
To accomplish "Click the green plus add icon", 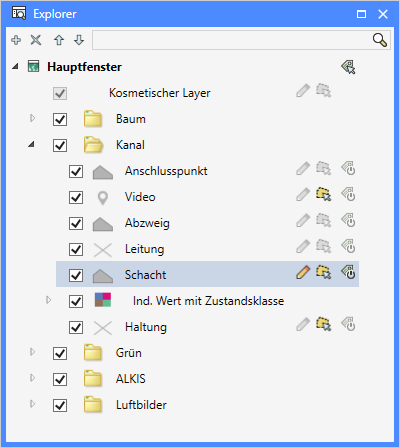I will coord(16,40).
